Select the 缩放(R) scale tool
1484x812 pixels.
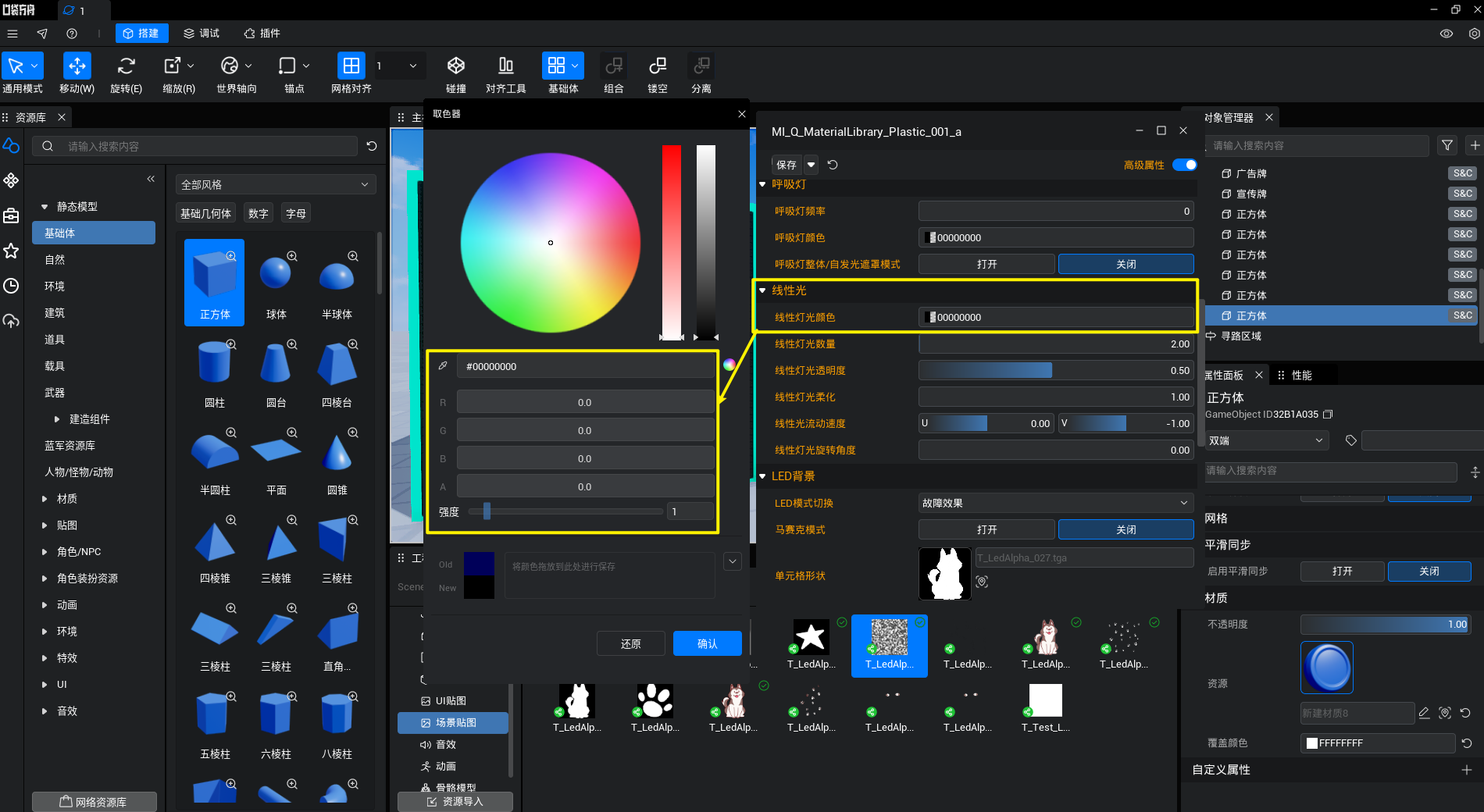tap(173, 66)
